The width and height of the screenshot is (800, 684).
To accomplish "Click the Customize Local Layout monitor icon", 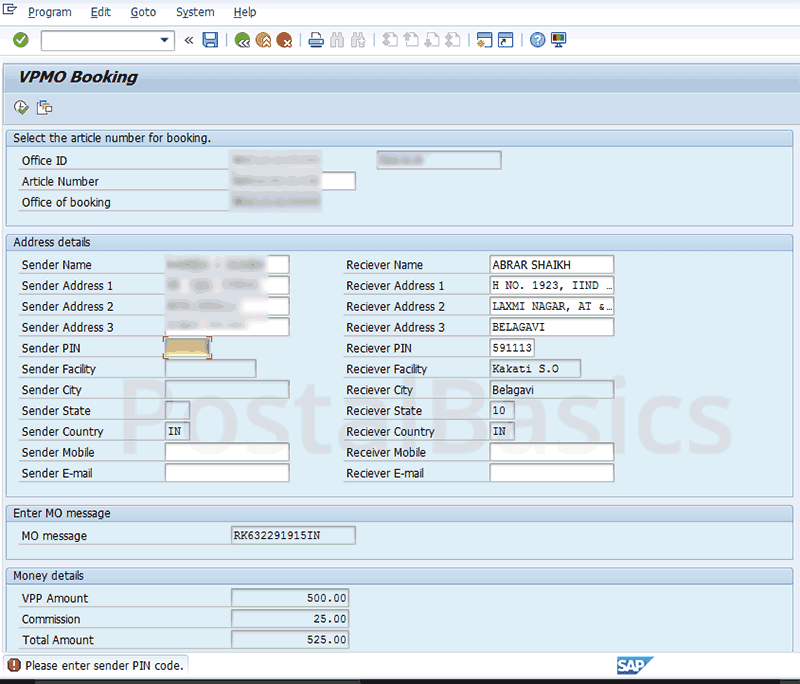I will tap(558, 40).
